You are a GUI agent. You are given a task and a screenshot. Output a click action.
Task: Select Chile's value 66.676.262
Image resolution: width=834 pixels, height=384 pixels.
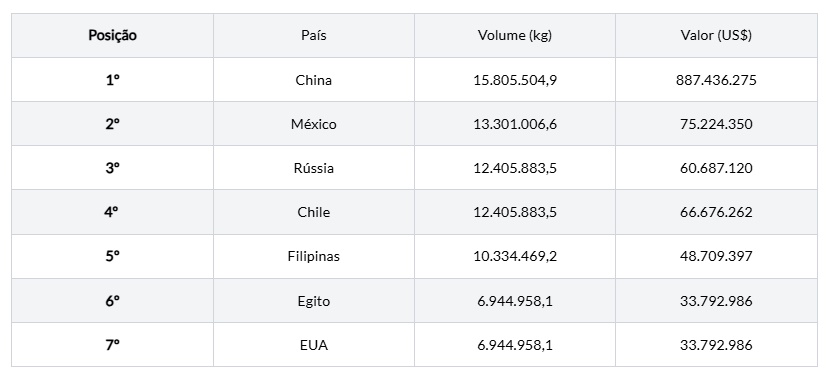point(716,212)
